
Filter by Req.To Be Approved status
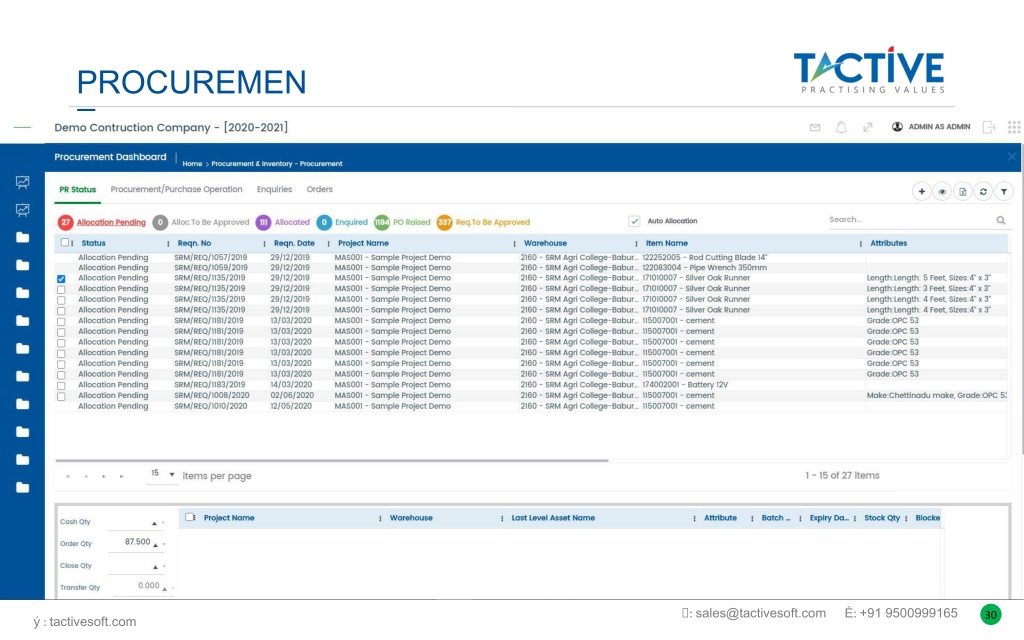pos(483,223)
